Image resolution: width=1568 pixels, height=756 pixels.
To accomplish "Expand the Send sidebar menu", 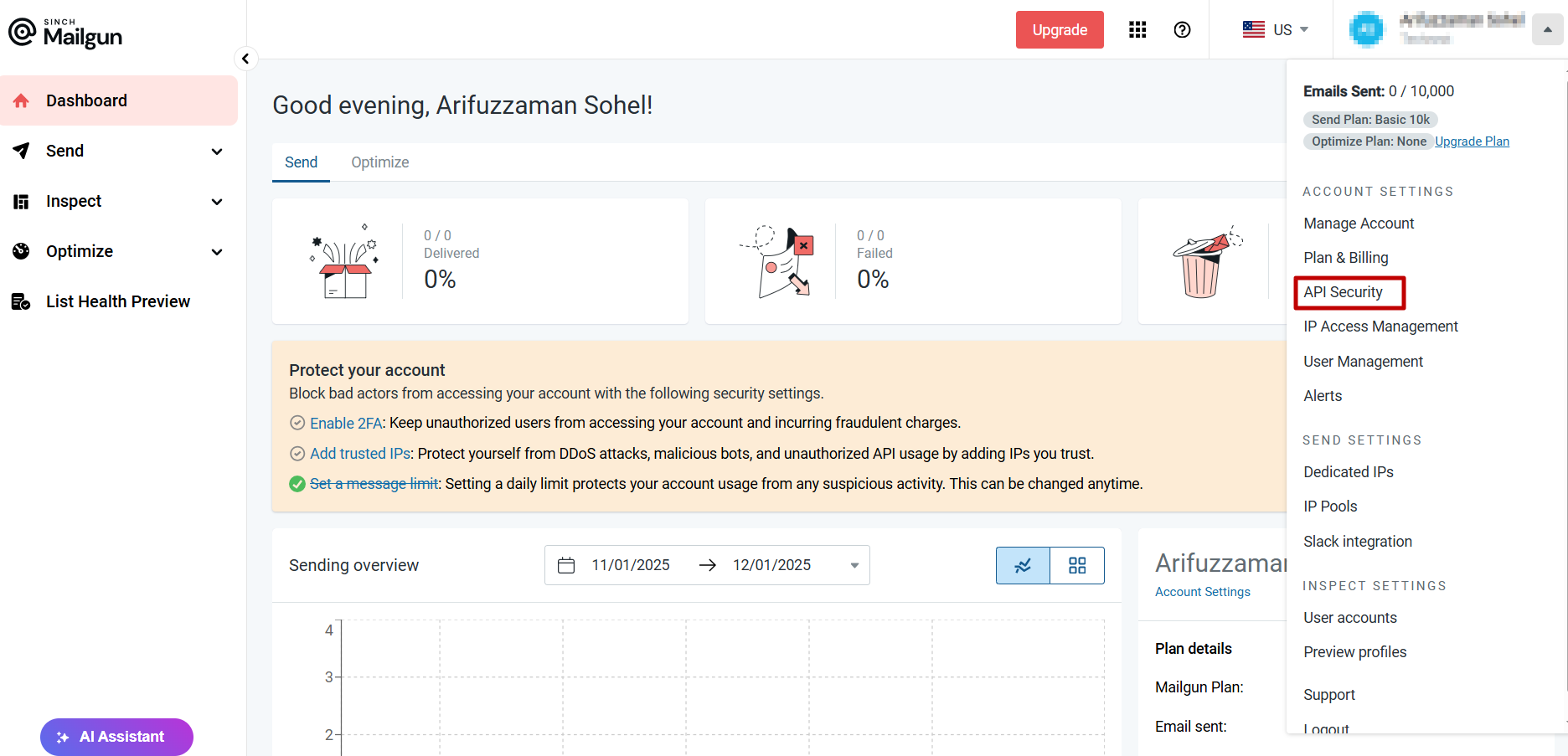I will point(217,152).
